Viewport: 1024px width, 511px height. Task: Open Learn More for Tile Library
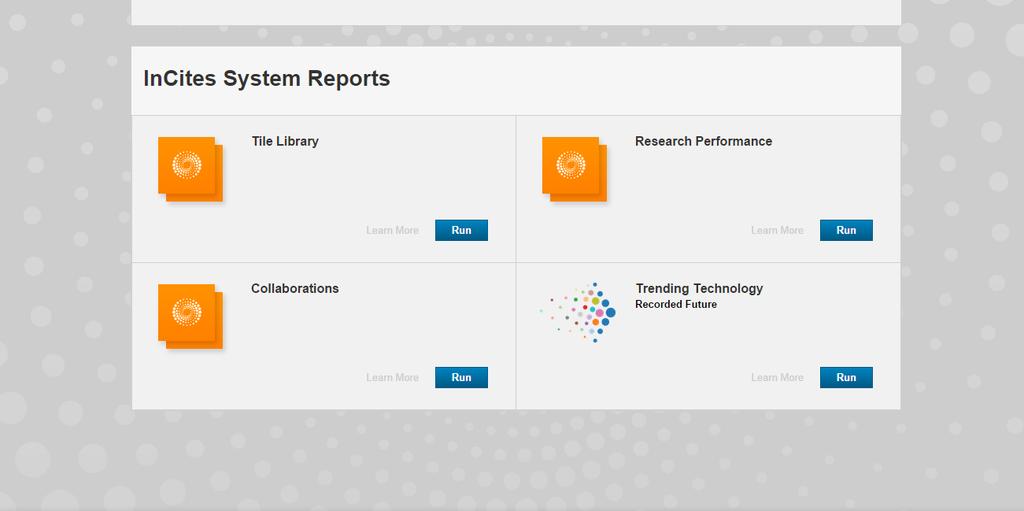pyautogui.click(x=392, y=230)
